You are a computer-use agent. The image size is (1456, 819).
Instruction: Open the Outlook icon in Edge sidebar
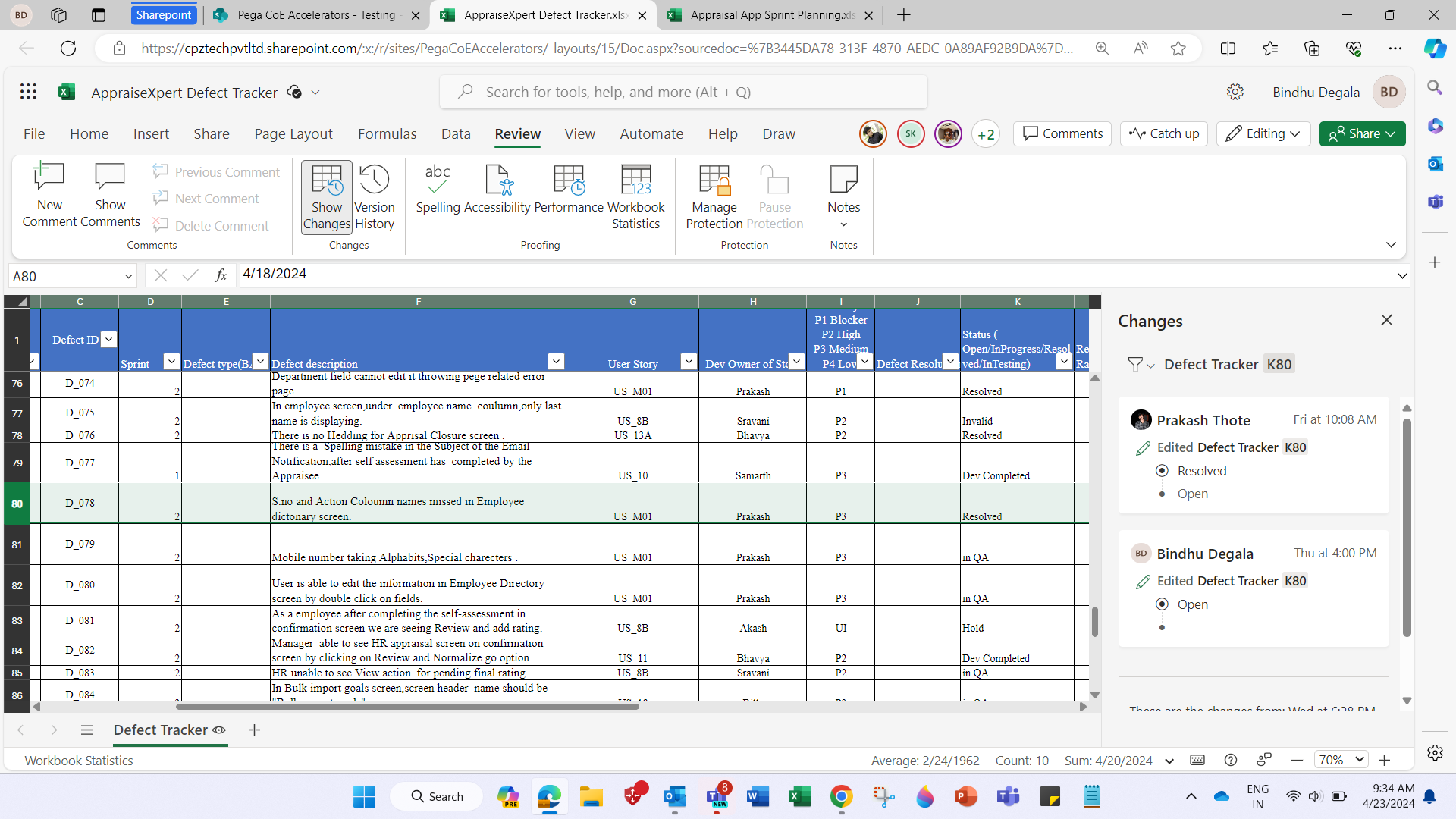point(1435,163)
